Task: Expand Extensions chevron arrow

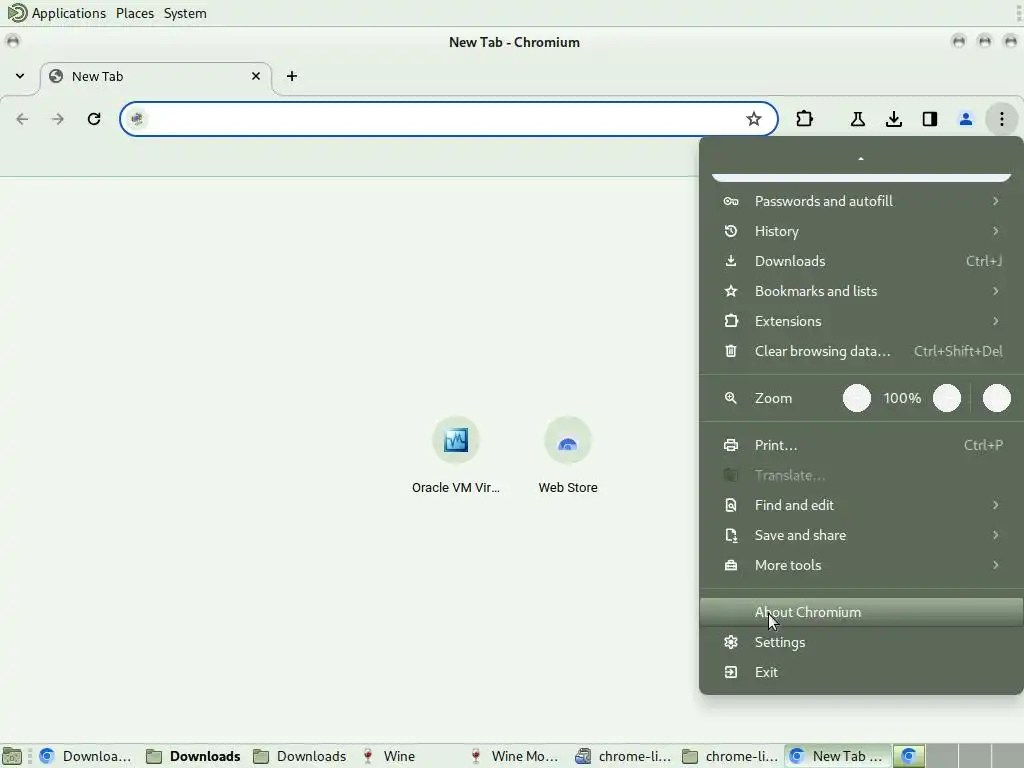Action: pos(995,321)
